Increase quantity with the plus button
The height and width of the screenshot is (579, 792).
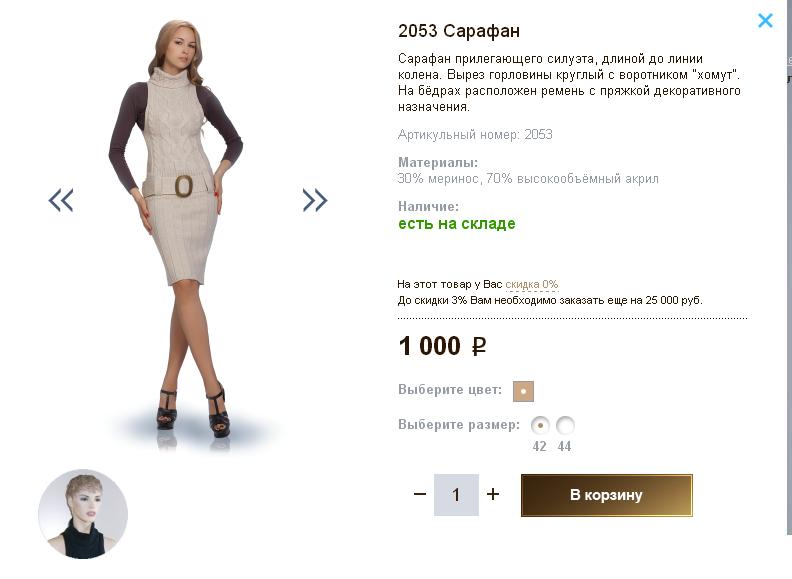point(493,494)
